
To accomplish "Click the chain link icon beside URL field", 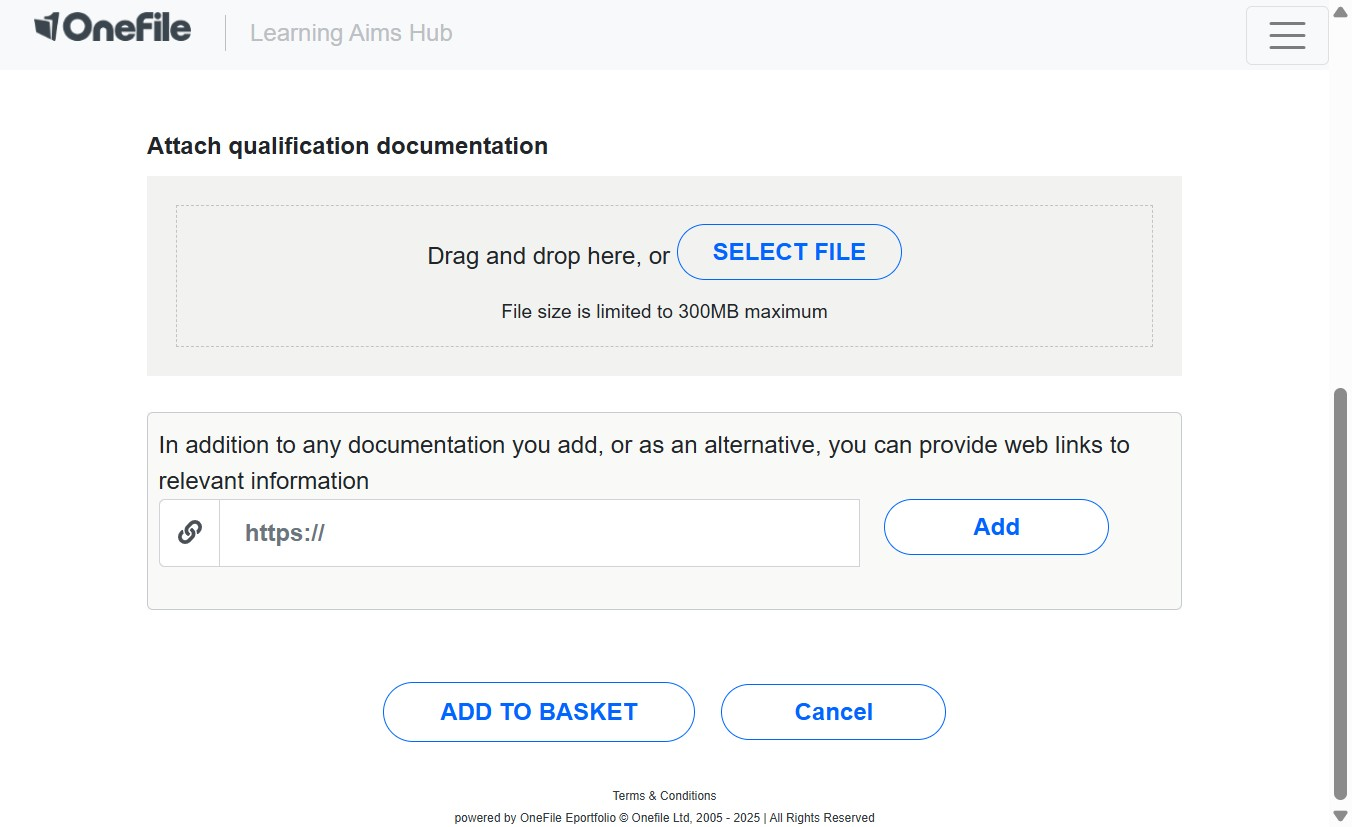I will tap(190, 533).
